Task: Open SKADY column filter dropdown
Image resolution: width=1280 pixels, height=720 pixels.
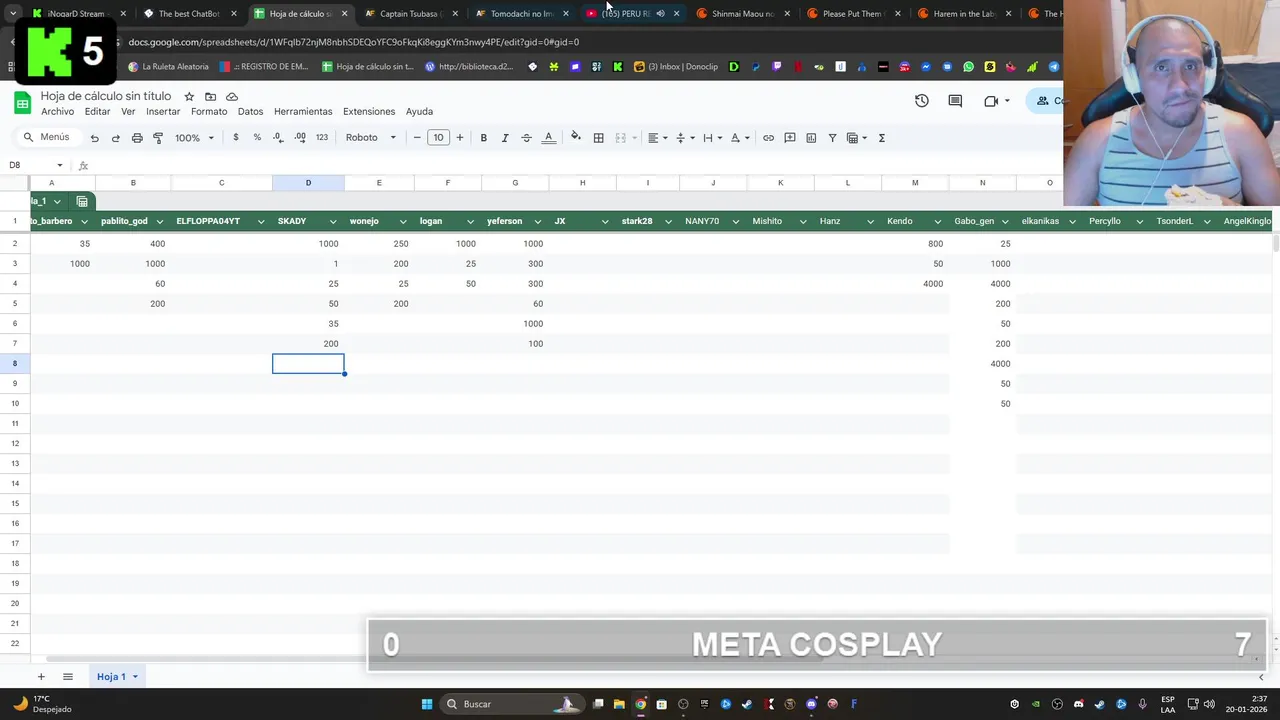Action: pyautogui.click(x=332, y=221)
